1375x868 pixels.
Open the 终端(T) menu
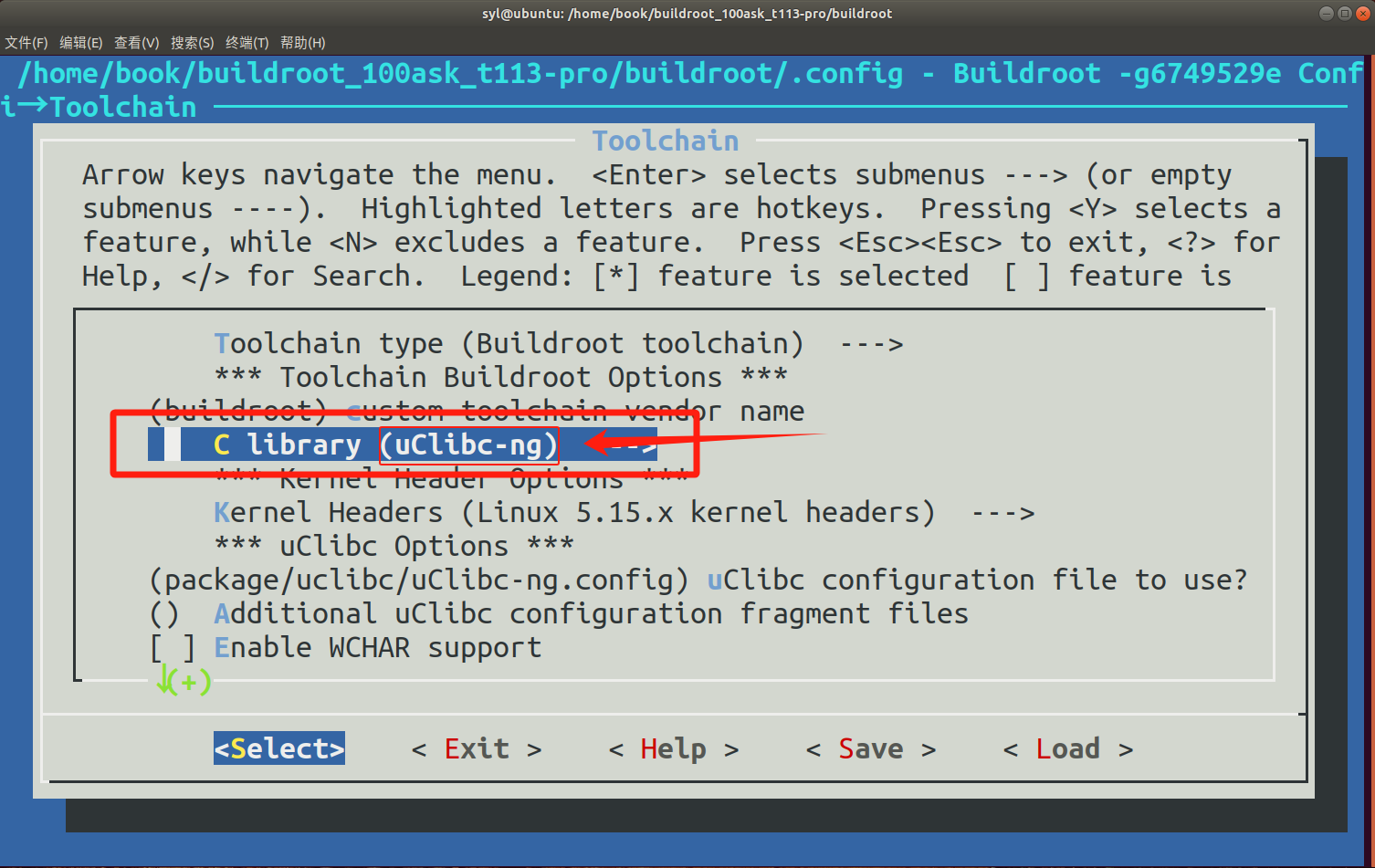tap(247, 43)
